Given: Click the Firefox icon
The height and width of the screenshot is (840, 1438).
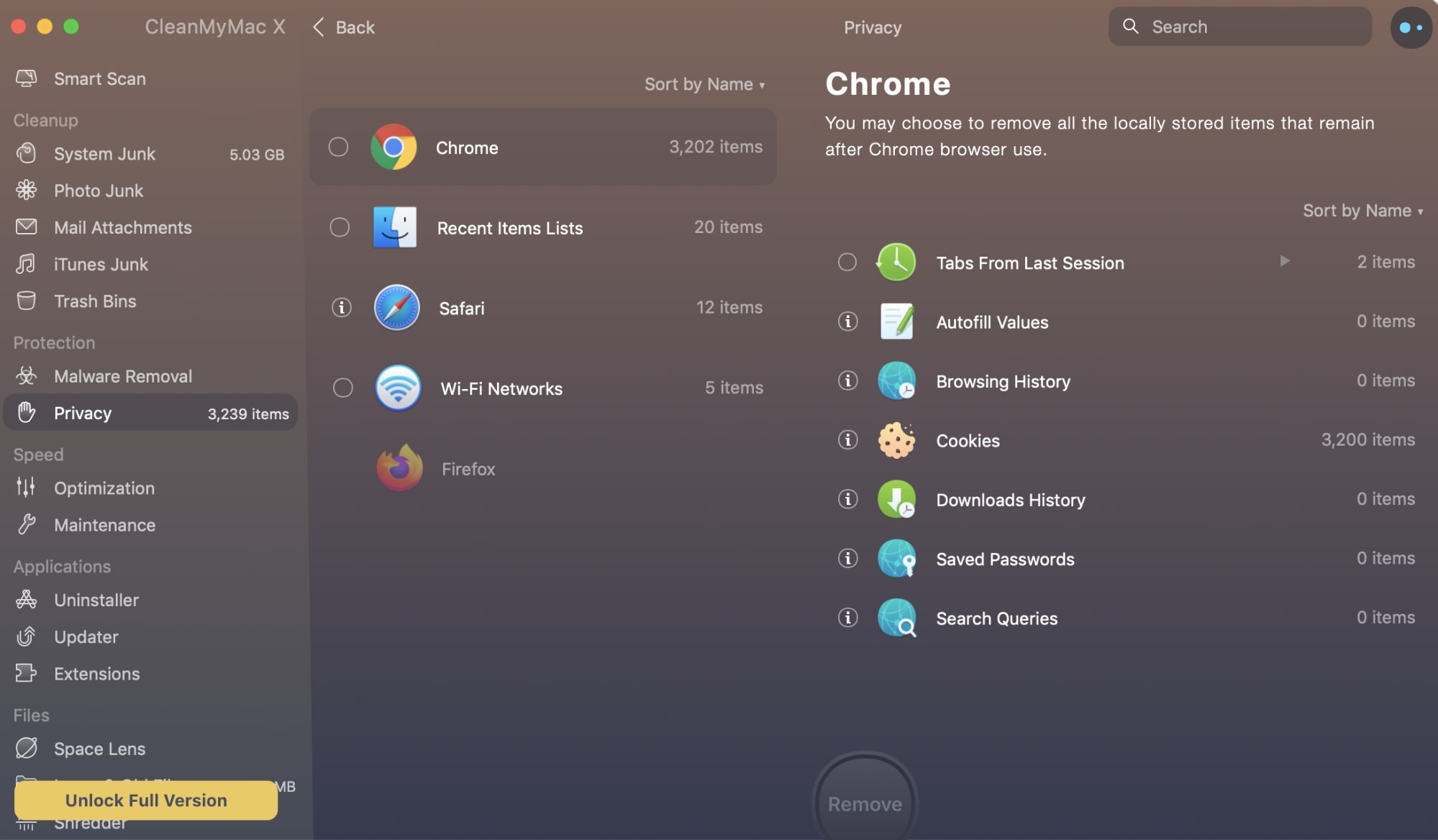Looking at the screenshot, I should (399, 468).
